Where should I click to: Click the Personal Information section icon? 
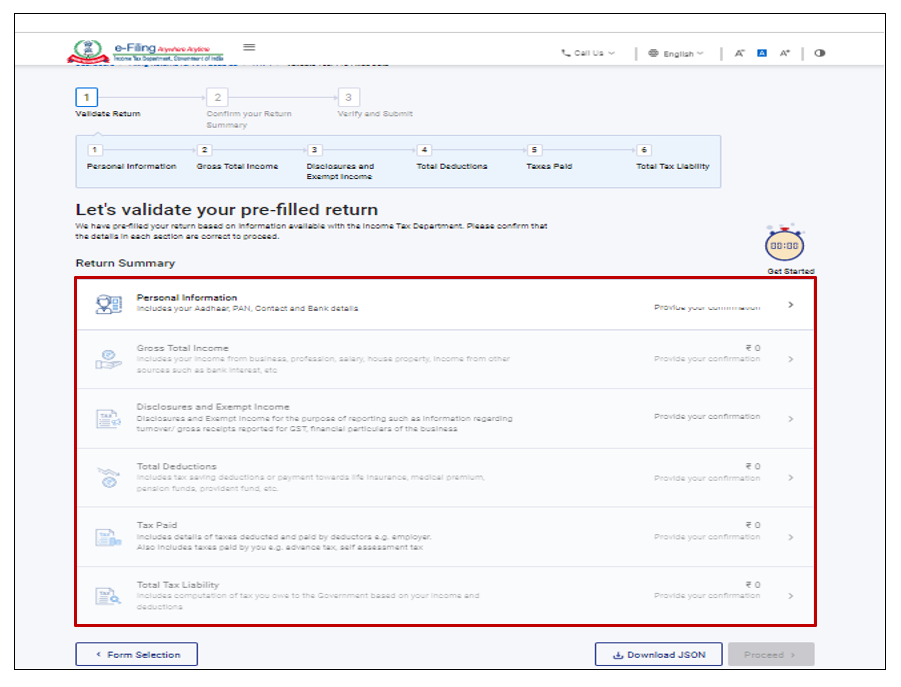pyautogui.click(x=108, y=304)
